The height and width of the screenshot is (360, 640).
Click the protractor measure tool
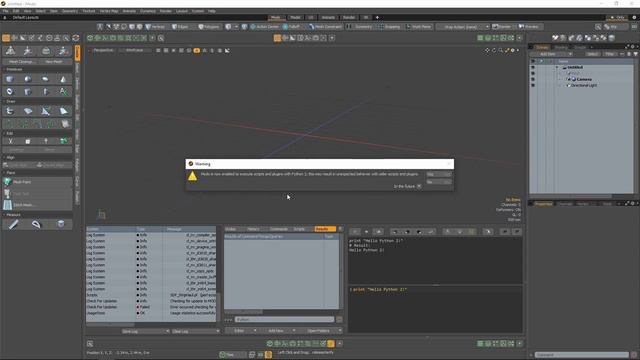click(36, 224)
